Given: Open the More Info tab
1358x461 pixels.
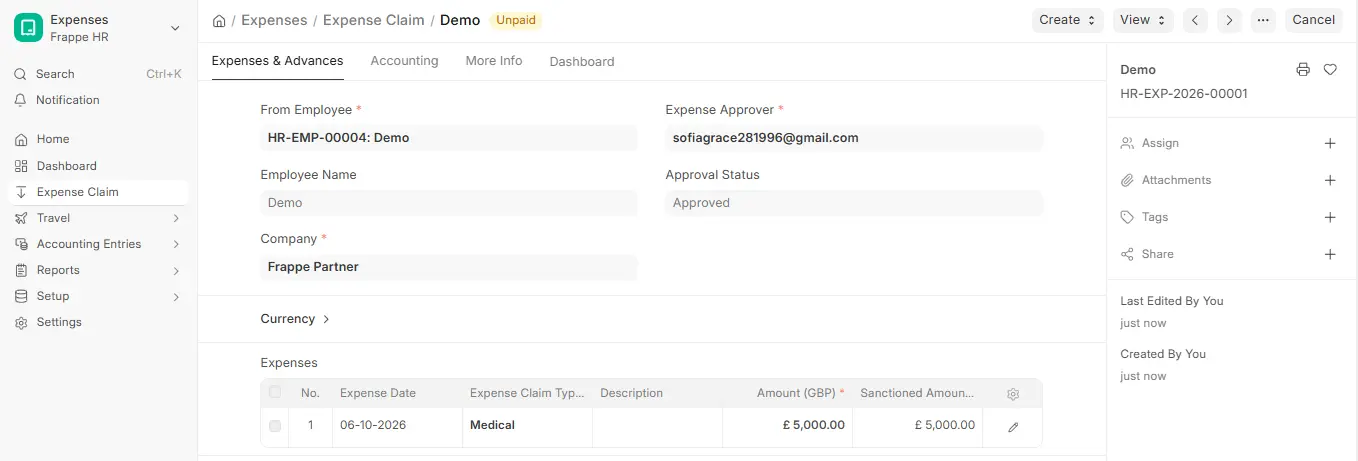Looking at the screenshot, I should pos(494,61).
